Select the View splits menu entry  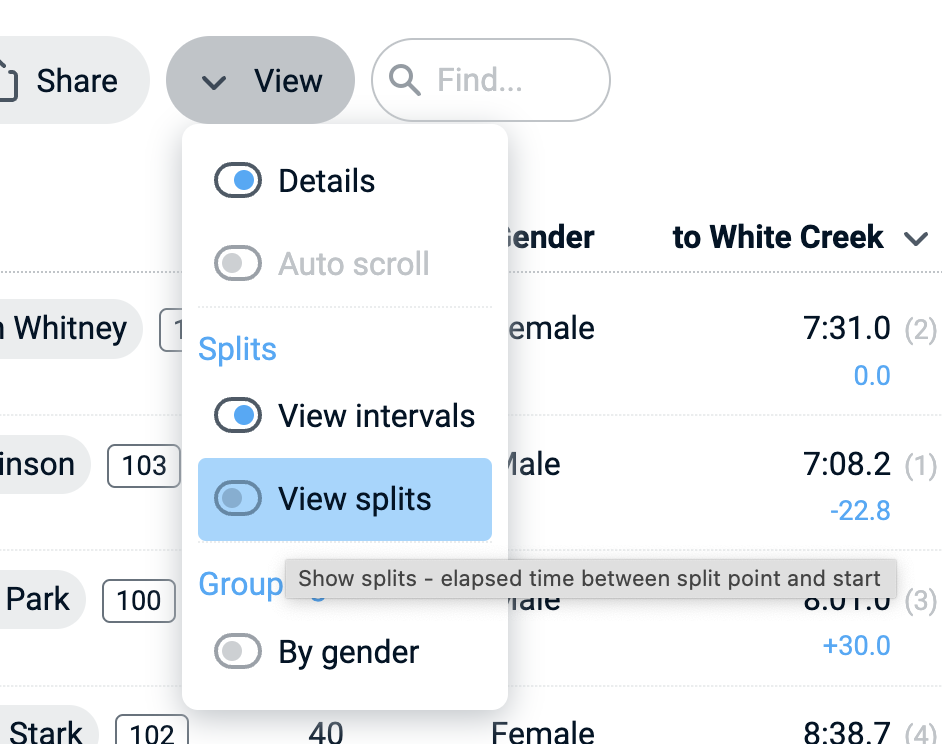[355, 499]
